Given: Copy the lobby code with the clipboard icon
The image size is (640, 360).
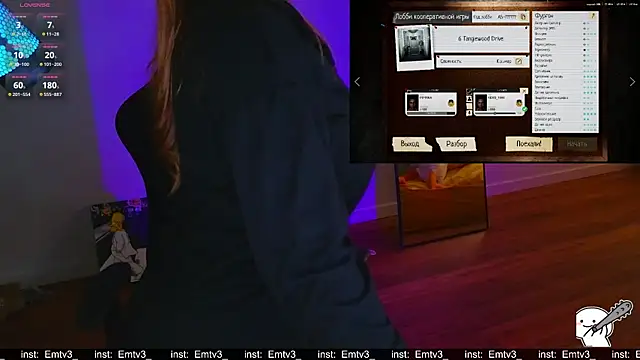Looking at the screenshot, I should coord(523,17).
